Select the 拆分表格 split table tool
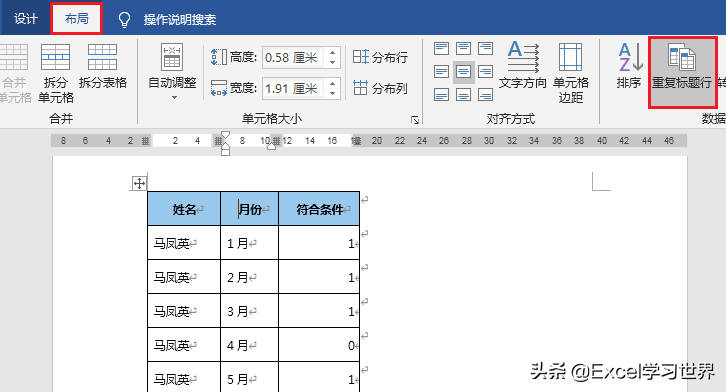Viewport: 726px width, 392px height. point(103,66)
